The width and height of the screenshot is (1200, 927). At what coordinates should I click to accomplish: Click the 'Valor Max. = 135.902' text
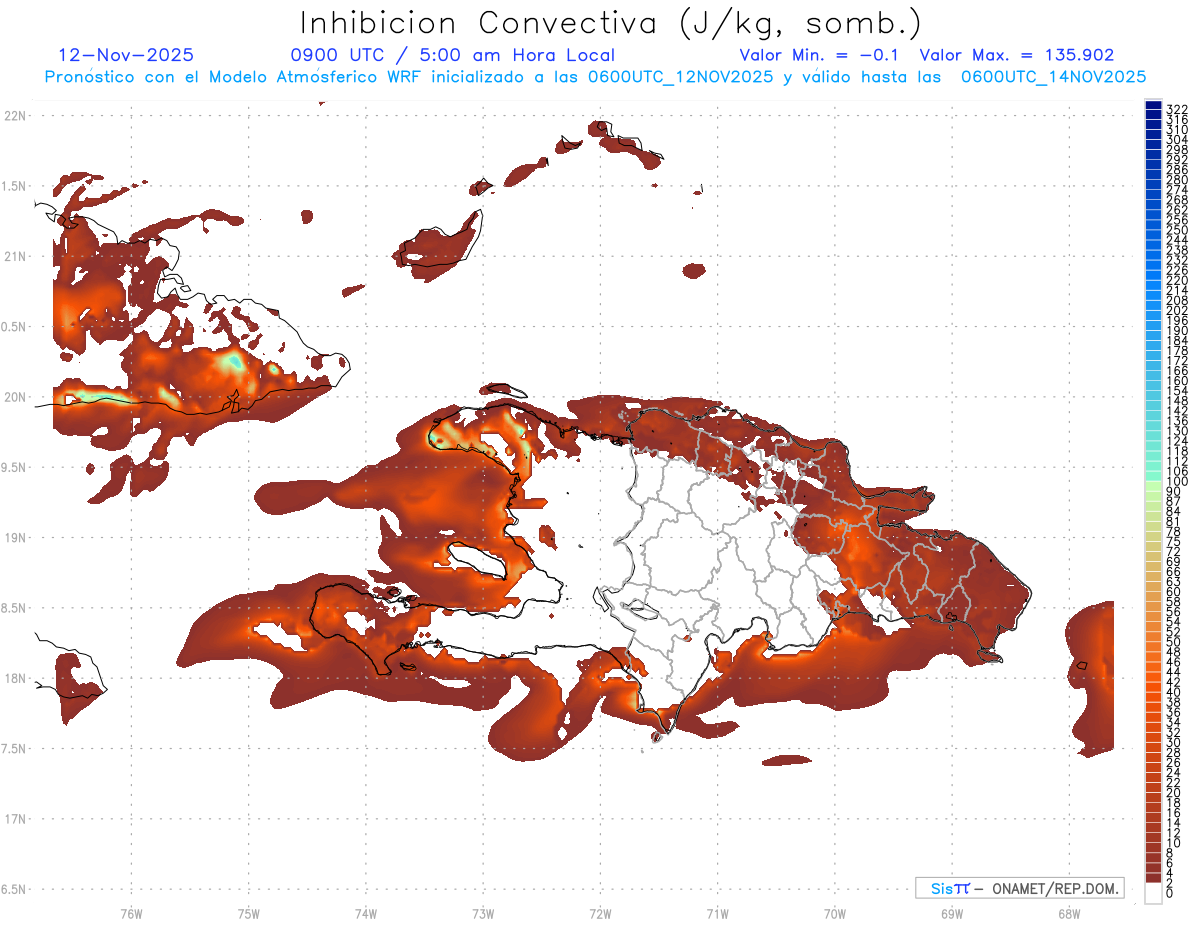[1016, 55]
